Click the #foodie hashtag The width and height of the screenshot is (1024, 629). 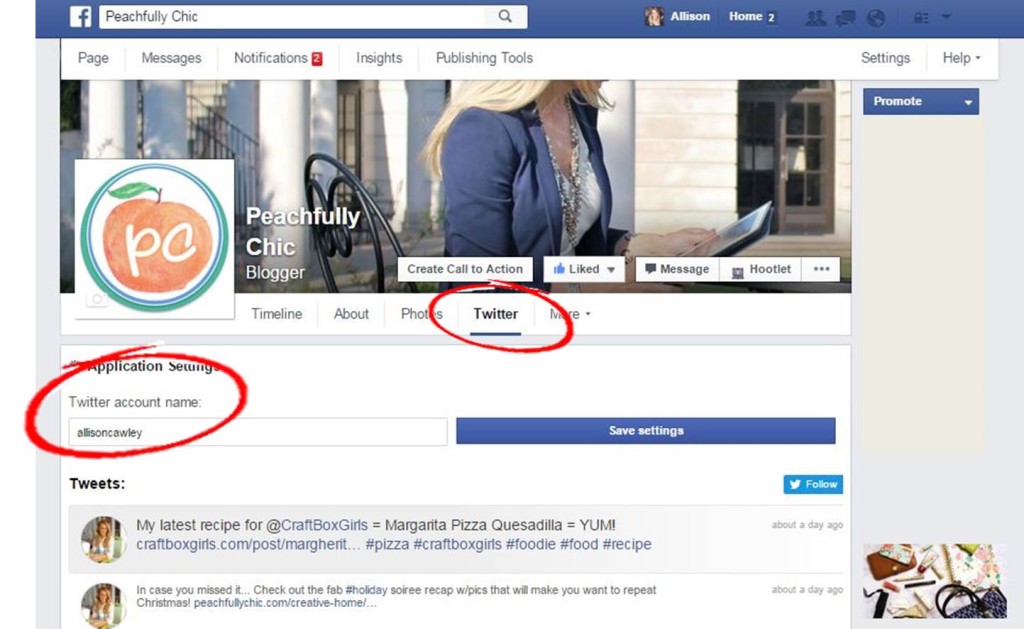click(530, 544)
